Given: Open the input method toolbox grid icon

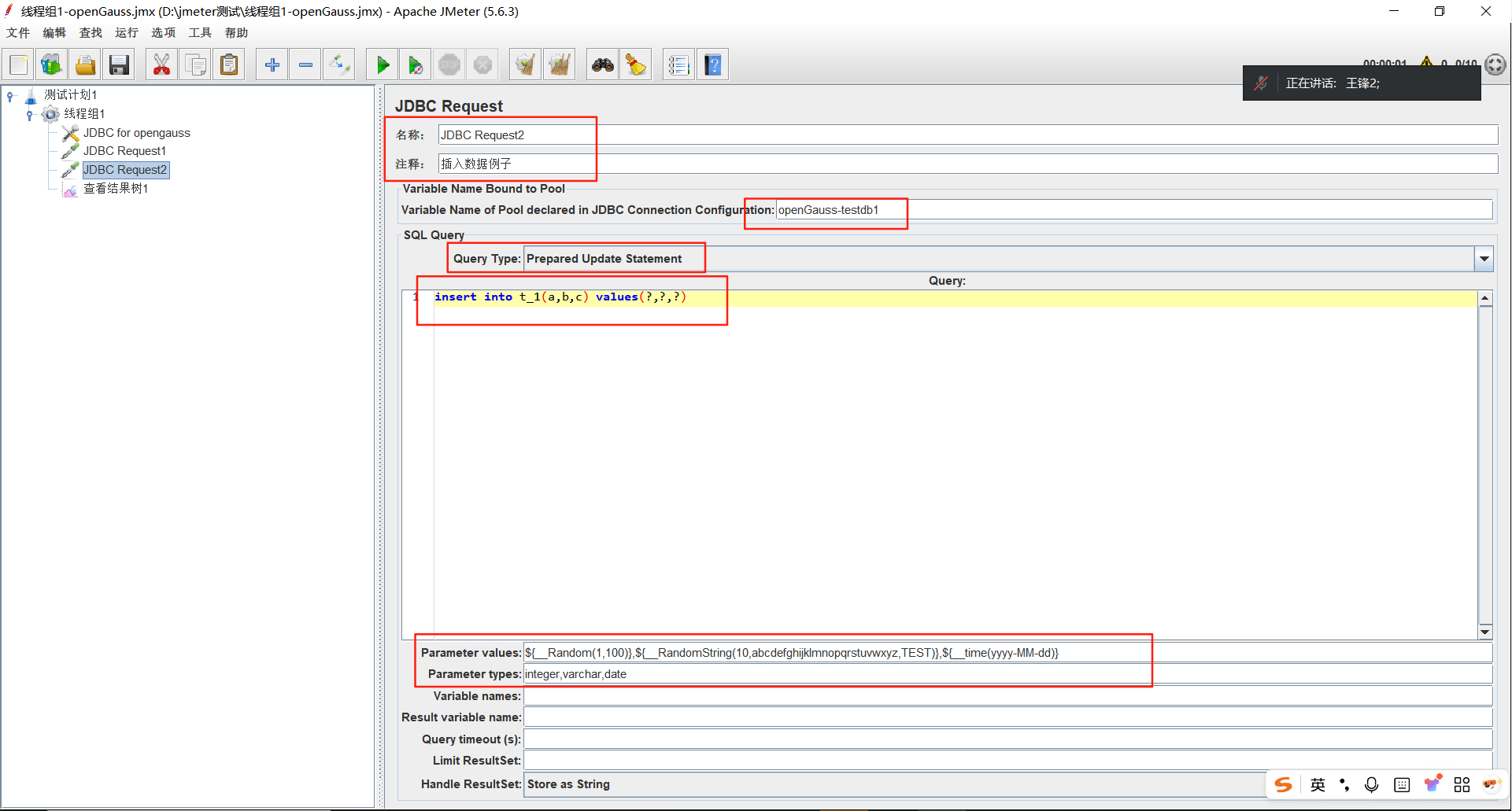Looking at the screenshot, I should pos(1462,784).
